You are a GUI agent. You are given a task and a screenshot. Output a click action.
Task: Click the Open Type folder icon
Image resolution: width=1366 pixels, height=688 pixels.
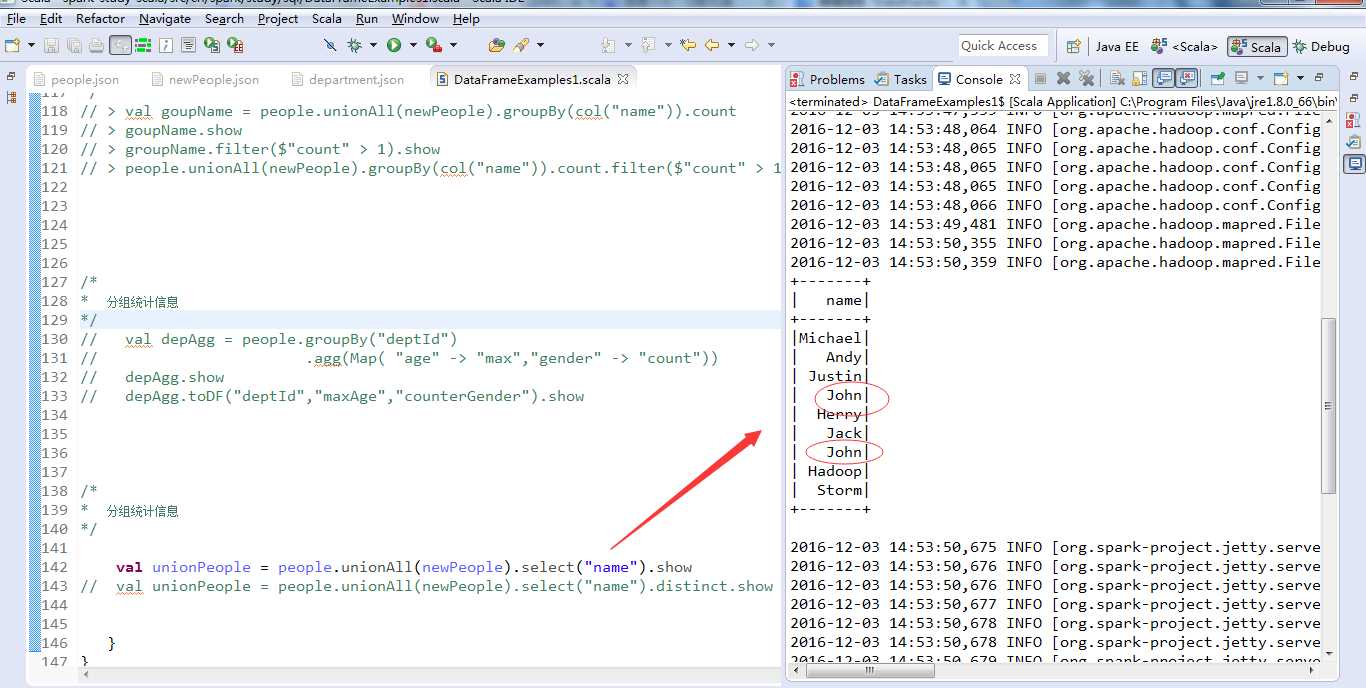(496, 45)
